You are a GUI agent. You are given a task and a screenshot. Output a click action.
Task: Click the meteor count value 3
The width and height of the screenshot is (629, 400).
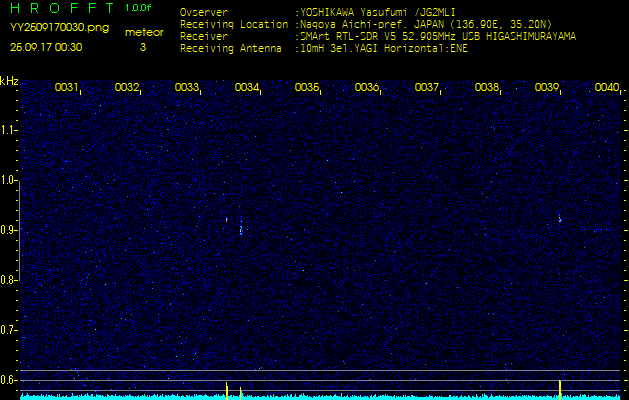click(x=142, y=47)
